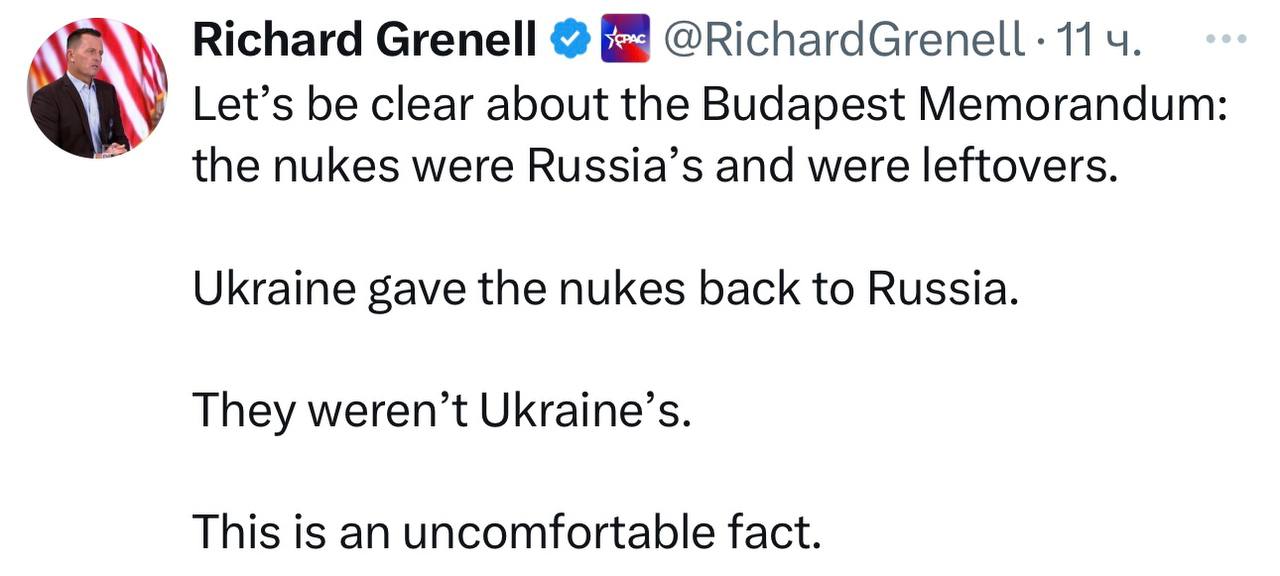Click the sentence 'This is an uncomfortable fact.'
1280x576 pixels.
[506, 533]
